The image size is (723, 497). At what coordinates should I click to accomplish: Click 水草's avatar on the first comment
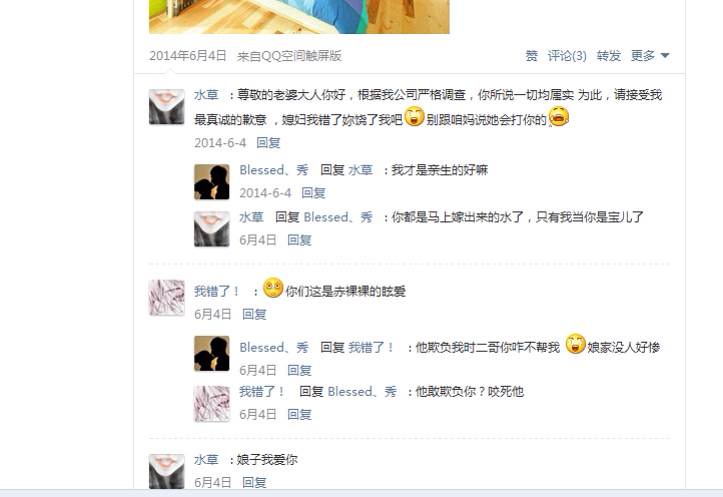pos(166,107)
